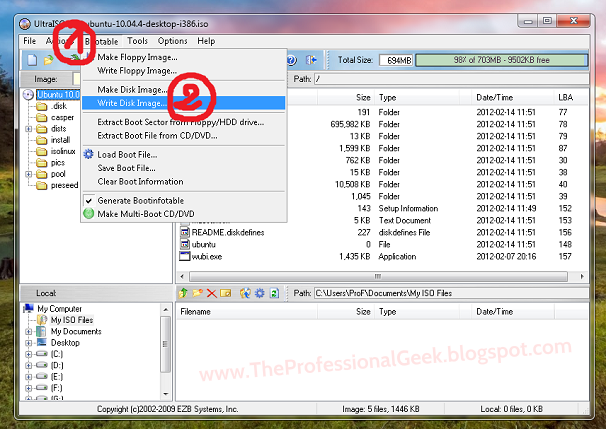Screen dimensions: 606x429
Task: Click the local Path input field
Action: tap(451, 293)
